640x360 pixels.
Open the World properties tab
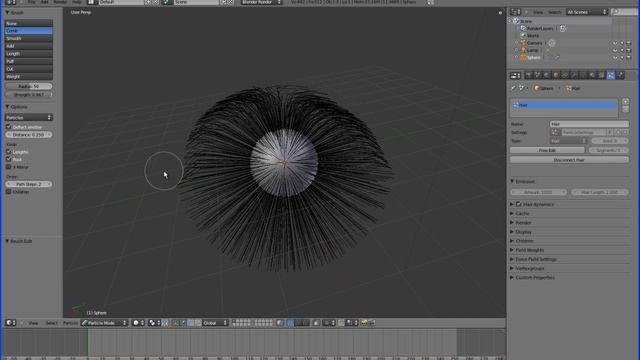(x=547, y=75)
